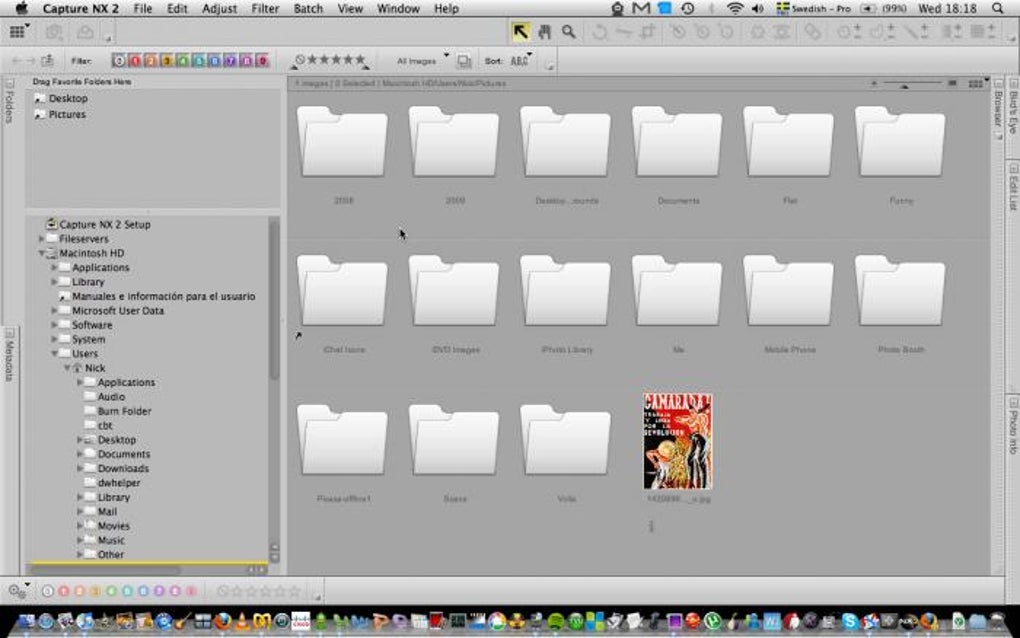
Task: Select the Zoom magnifier tool
Action: [568, 32]
